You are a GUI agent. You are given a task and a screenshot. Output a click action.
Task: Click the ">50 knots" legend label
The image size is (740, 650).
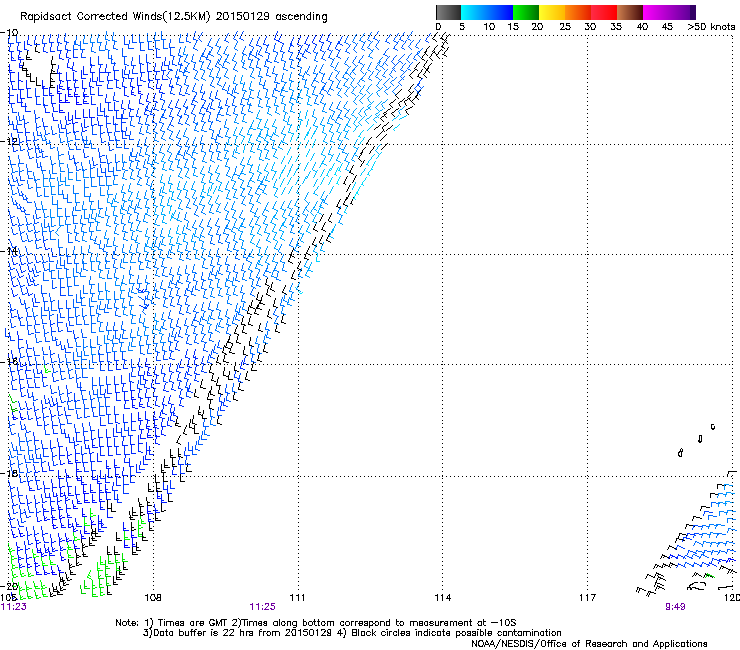tap(711, 27)
